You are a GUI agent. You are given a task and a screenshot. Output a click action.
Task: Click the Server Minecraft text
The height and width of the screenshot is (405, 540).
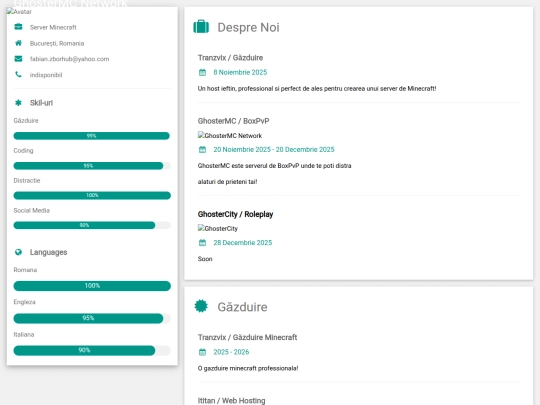[x=53, y=27]
